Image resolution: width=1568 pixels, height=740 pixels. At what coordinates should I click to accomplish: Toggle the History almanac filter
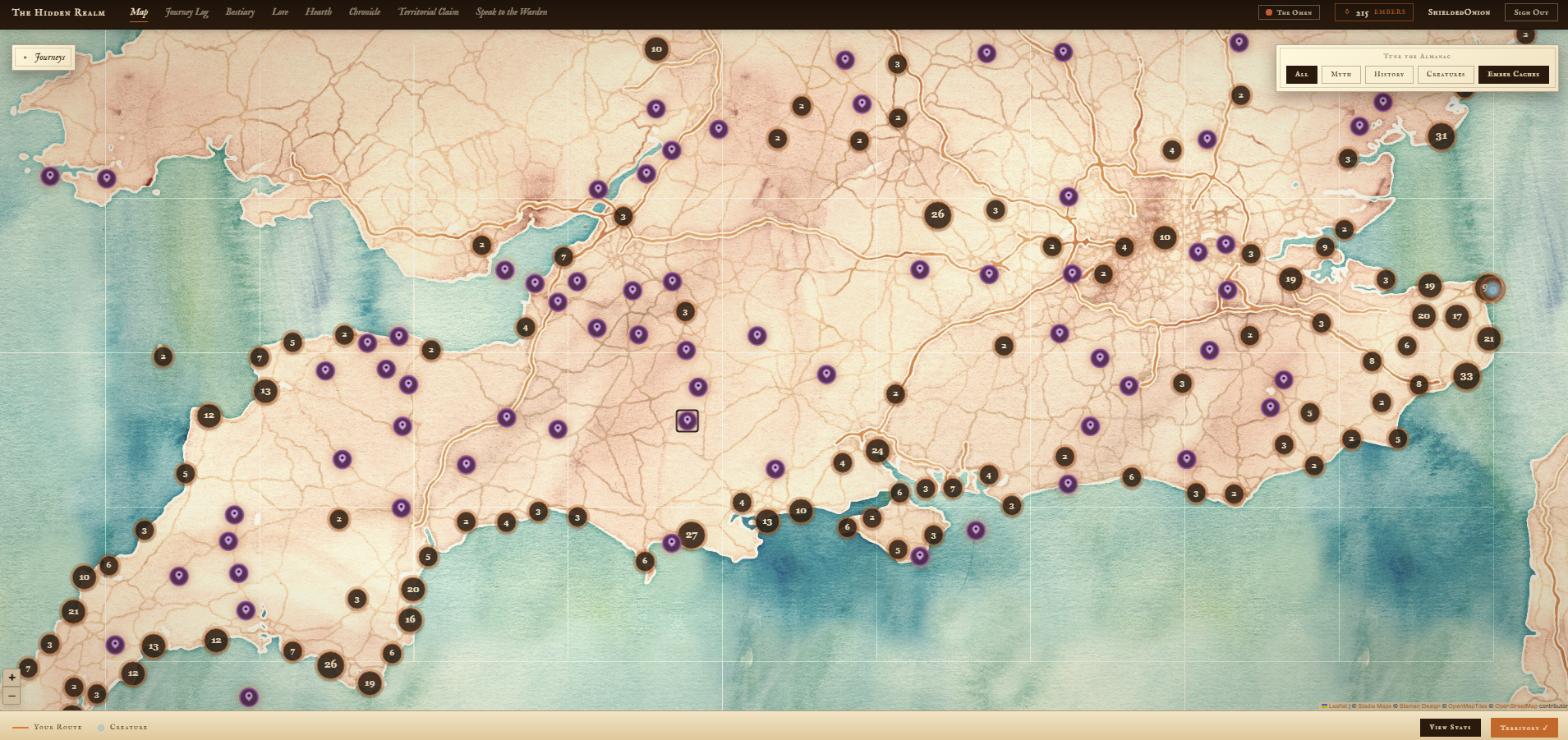pyautogui.click(x=1389, y=74)
